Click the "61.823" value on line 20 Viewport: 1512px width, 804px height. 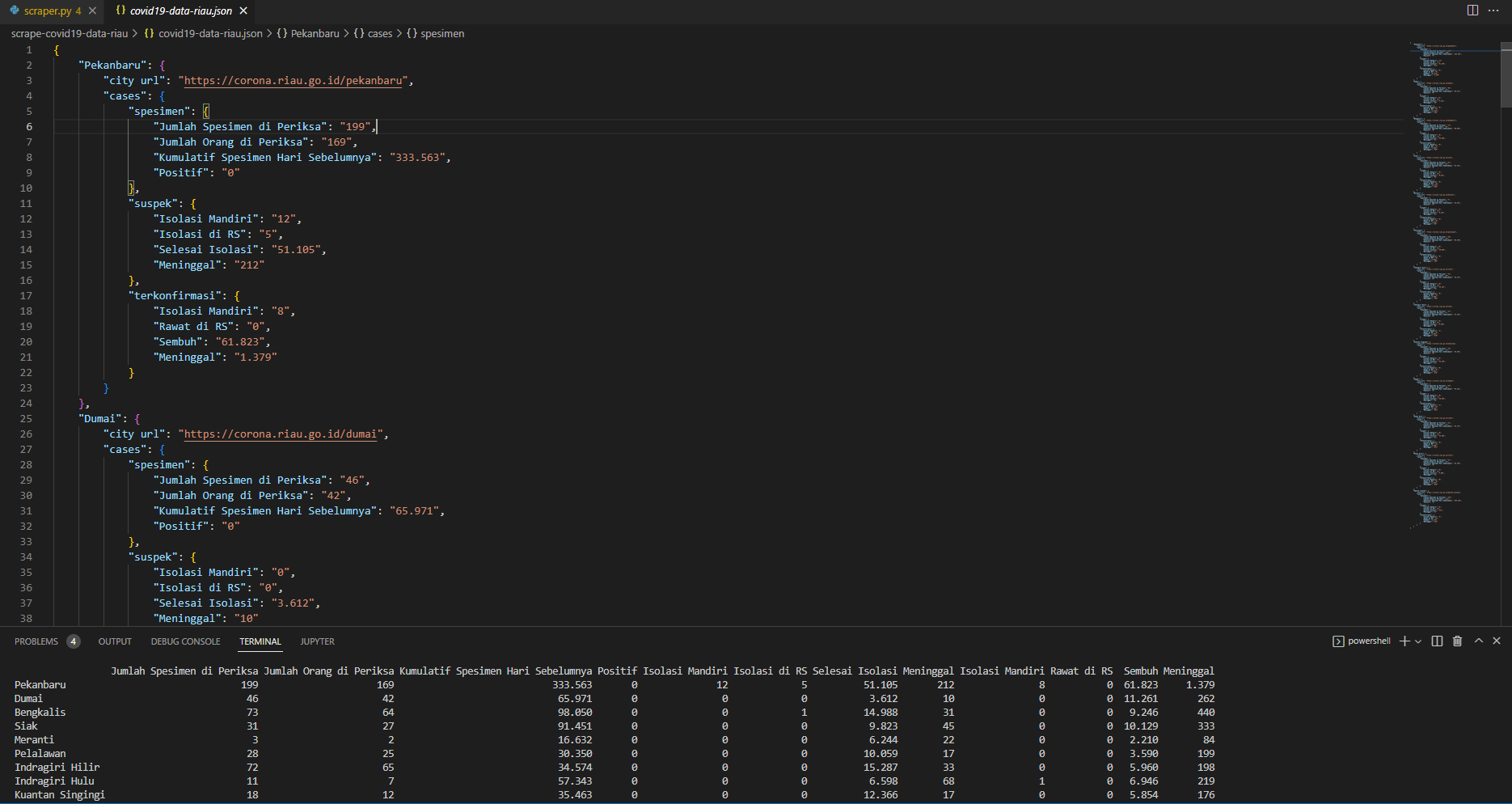[240, 342]
